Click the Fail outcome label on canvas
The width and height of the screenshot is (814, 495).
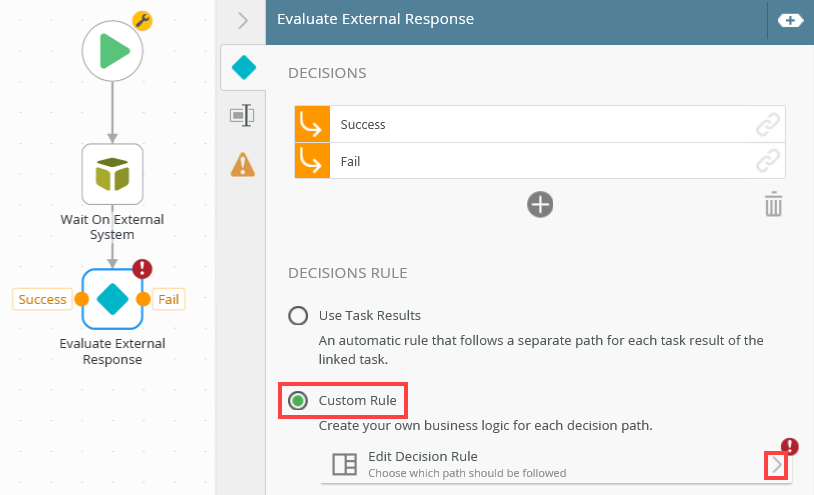click(x=170, y=299)
